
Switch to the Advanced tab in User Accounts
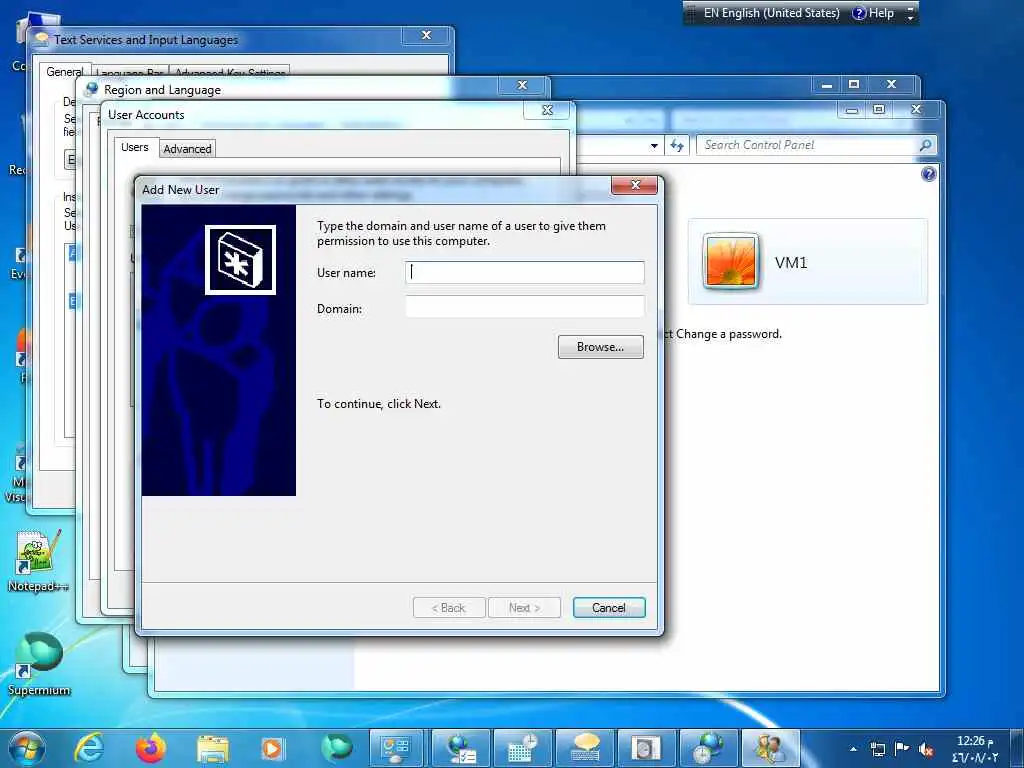[187, 149]
